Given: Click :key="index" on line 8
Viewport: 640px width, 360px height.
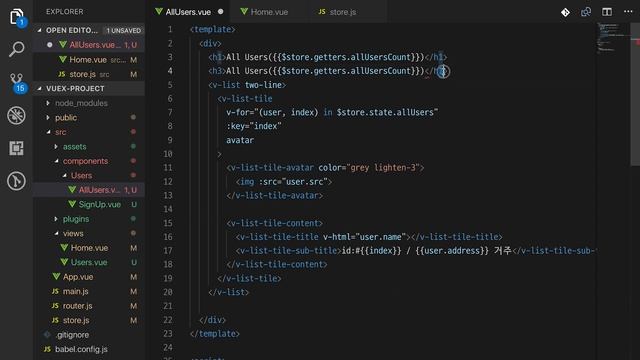Looking at the screenshot, I should coord(254,126).
